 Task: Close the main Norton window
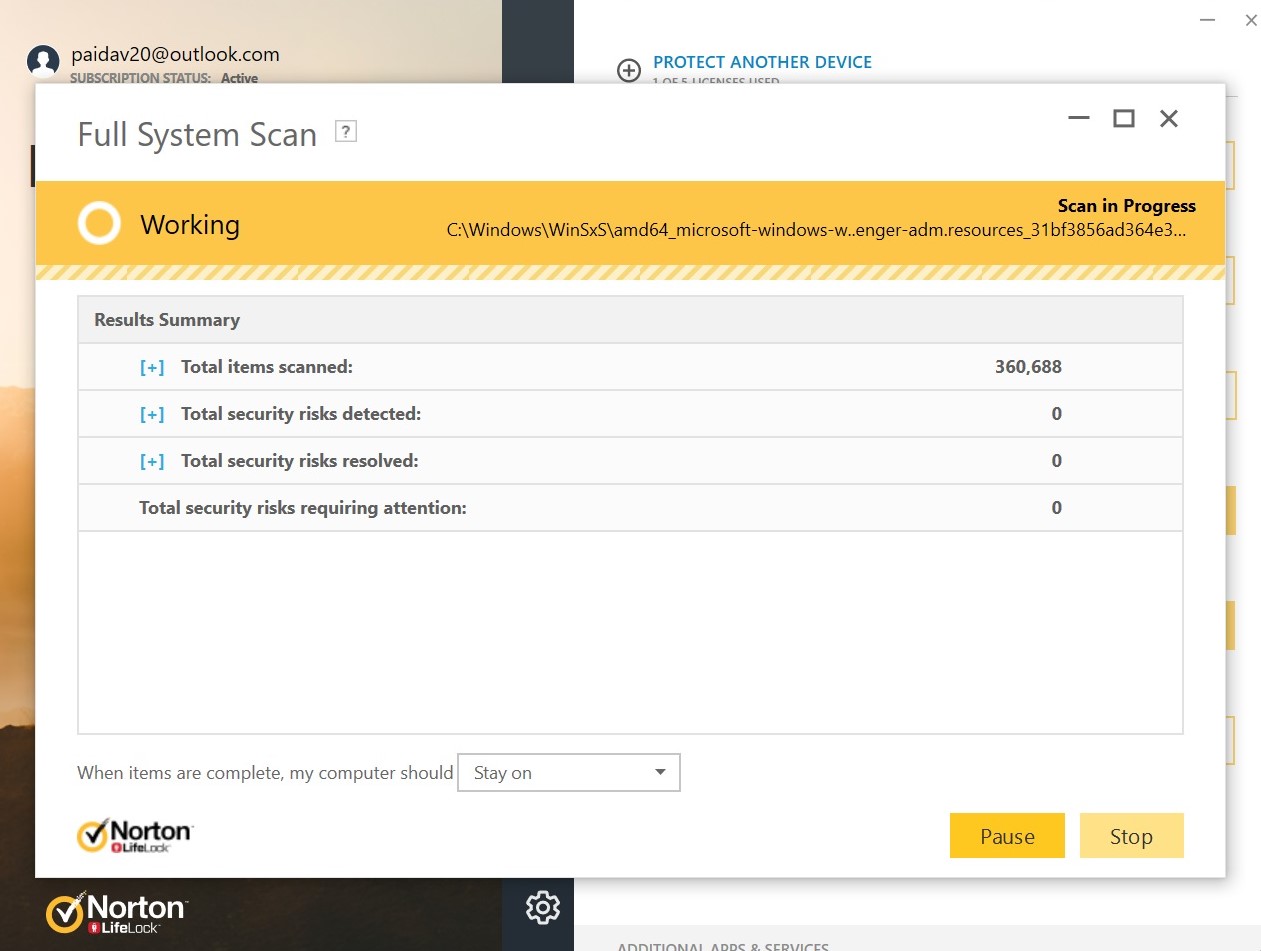tap(1251, 20)
